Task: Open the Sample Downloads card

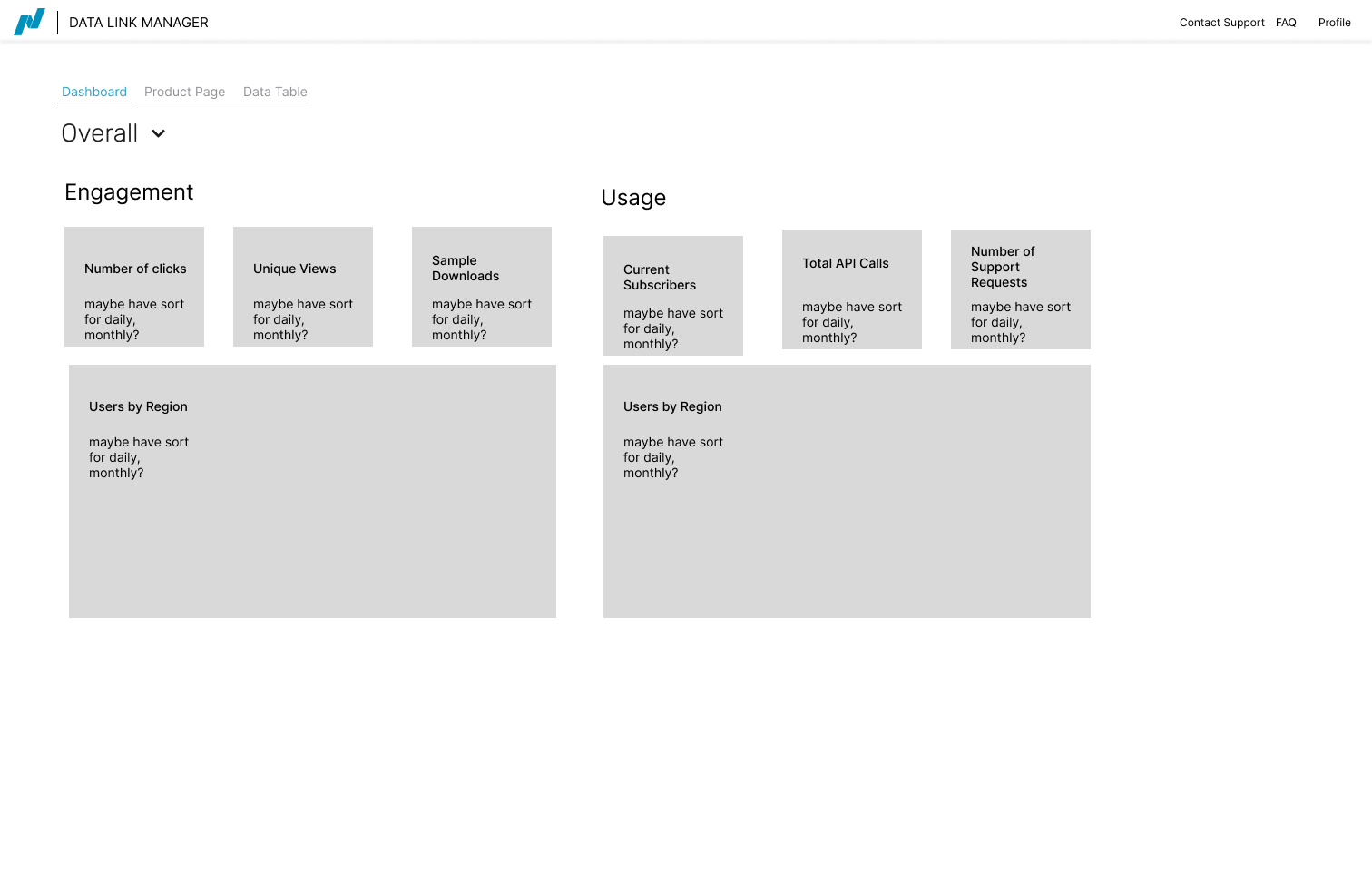Action: tap(482, 287)
